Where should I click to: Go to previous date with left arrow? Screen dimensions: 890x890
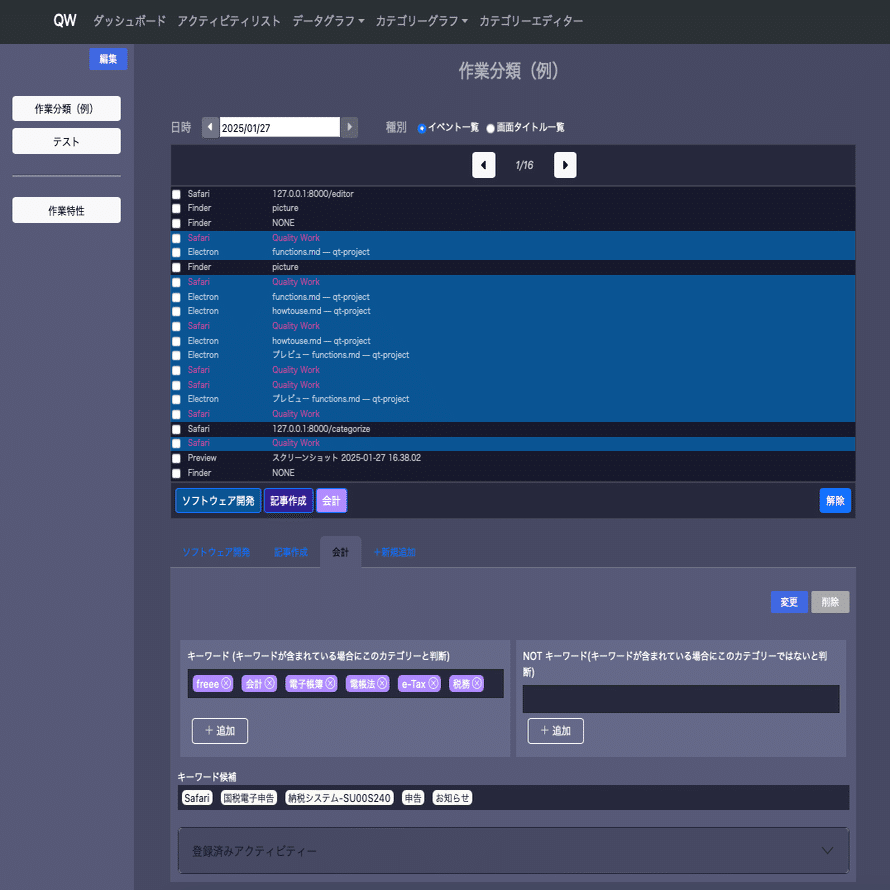tap(210, 127)
